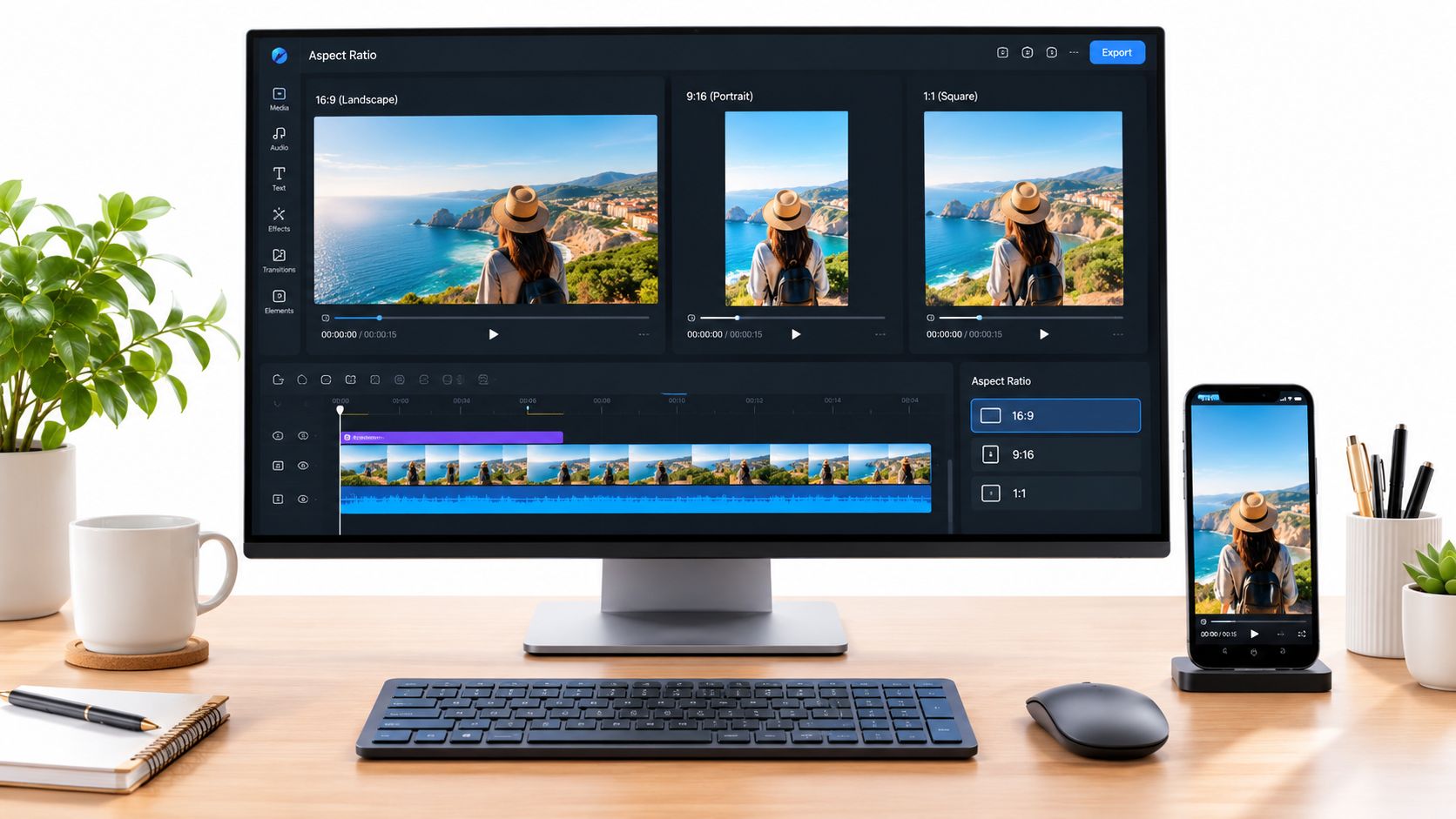Play the 1:1 Square preview
Viewport: 1456px width, 819px height.
coord(1044,334)
